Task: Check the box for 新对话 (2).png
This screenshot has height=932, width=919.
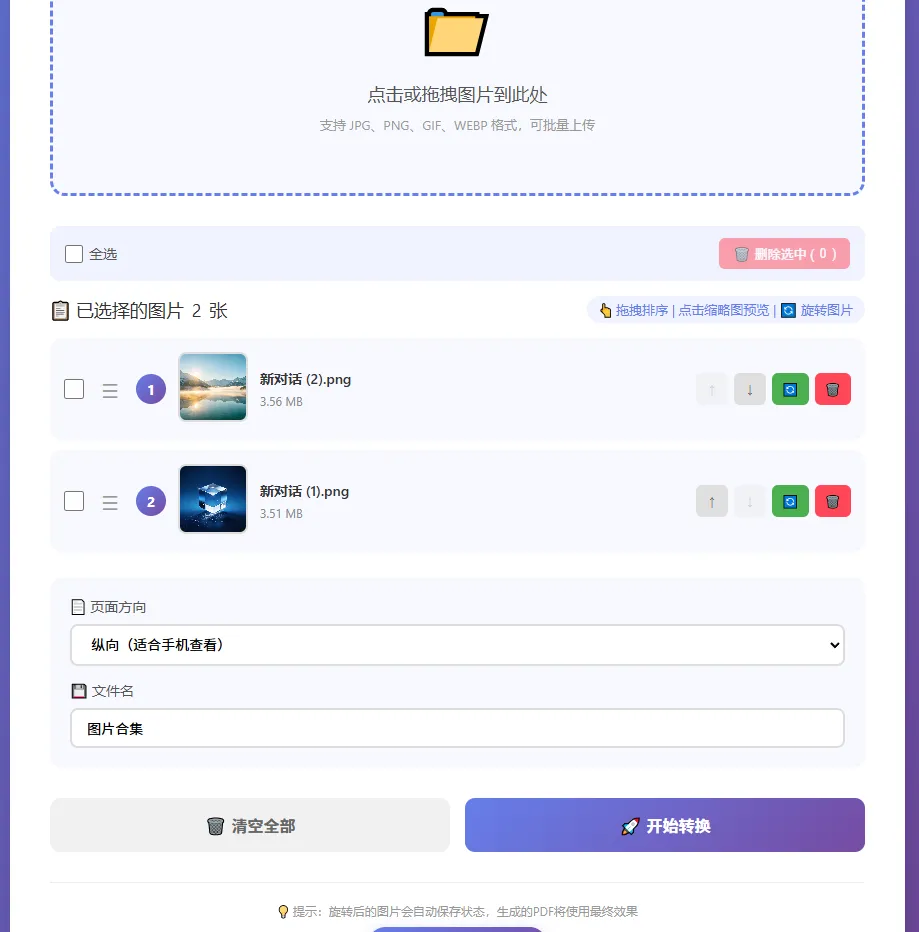Action: [x=74, y=389]
